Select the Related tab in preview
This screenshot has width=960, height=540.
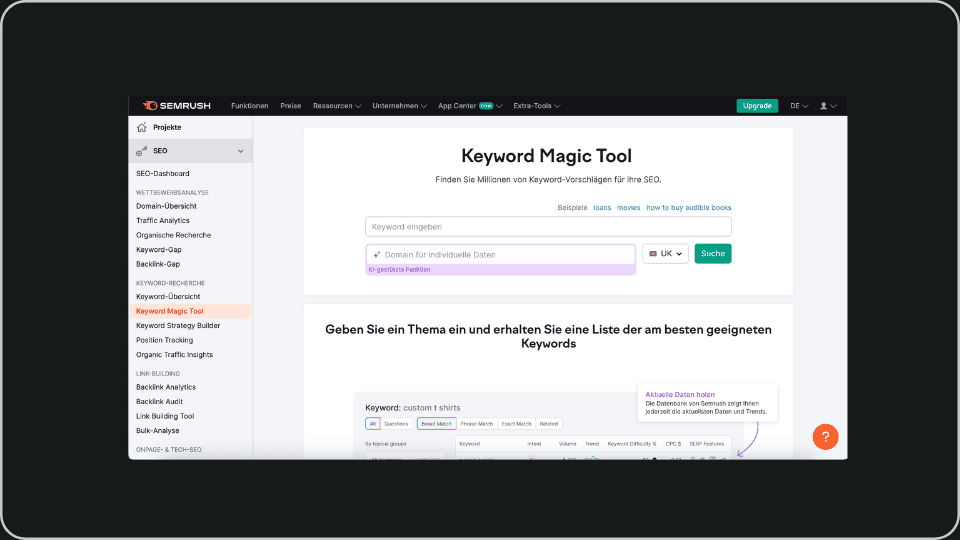pyautogui.click(x=549, y=424)
